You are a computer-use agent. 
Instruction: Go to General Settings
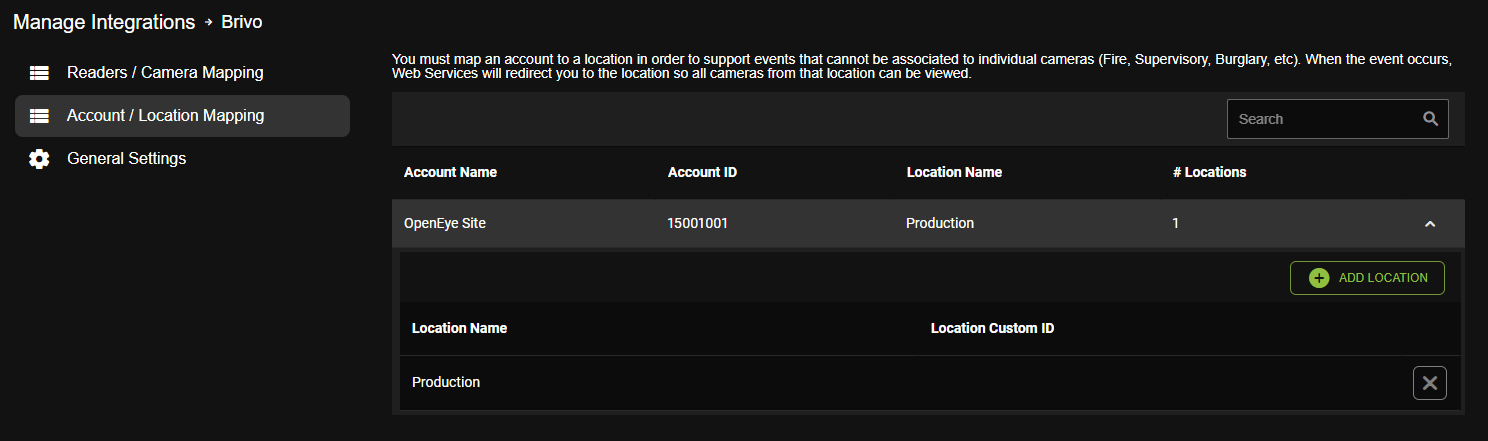pos(182,159)
